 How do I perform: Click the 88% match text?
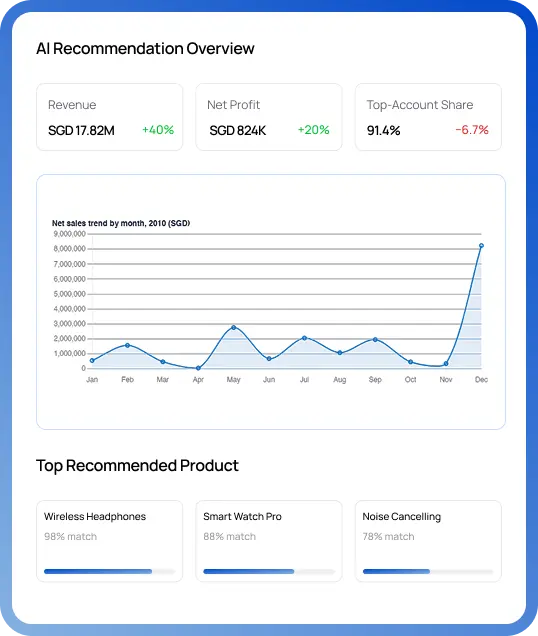click(x=230, y=537)
